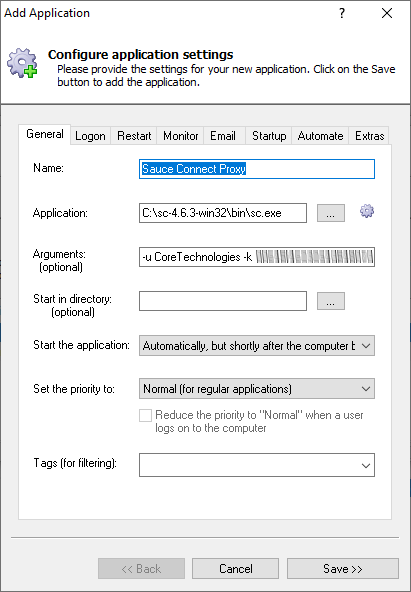Click the large gear icon in header
This screenshot has width=411, height=592.
[x=22, y=63]
